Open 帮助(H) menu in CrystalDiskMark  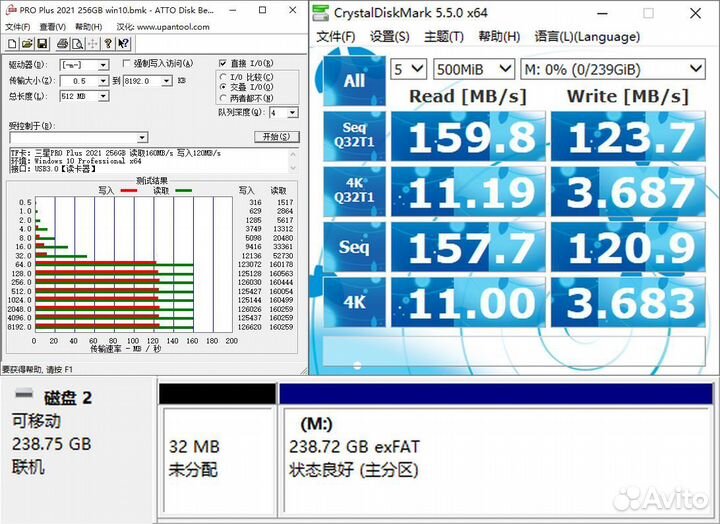click(499, 36)
